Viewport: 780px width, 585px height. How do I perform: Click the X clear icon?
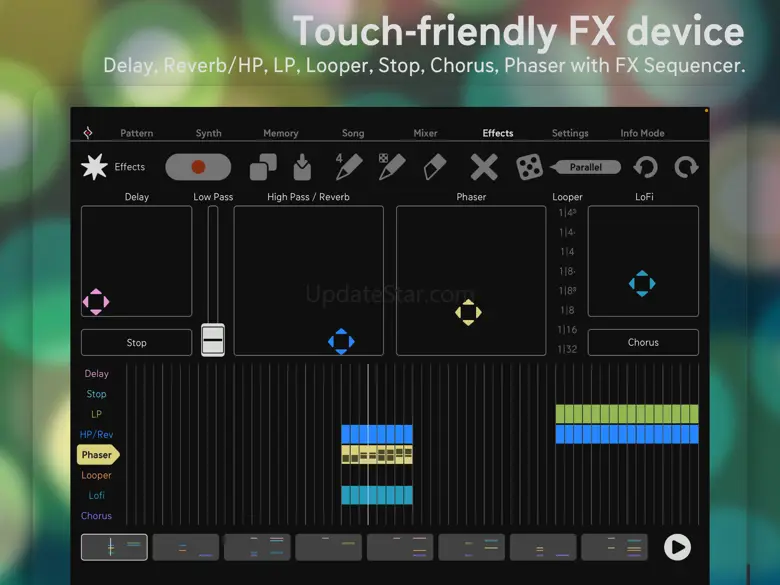(484, 167)
